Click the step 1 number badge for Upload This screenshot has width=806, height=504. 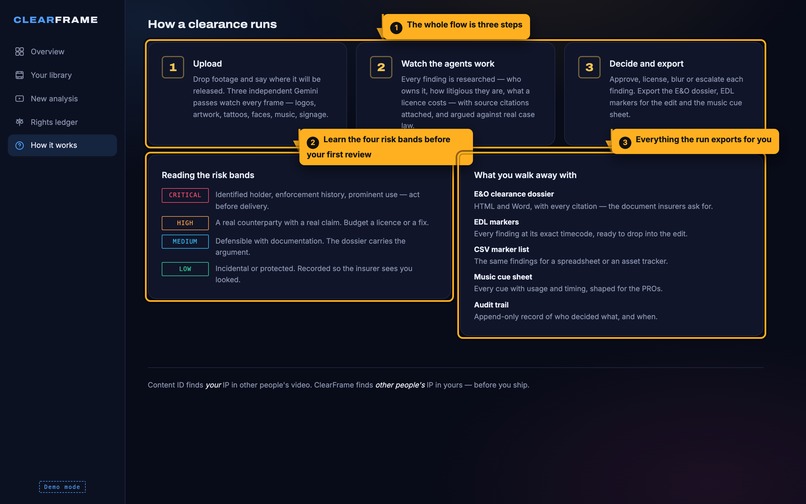173,67
